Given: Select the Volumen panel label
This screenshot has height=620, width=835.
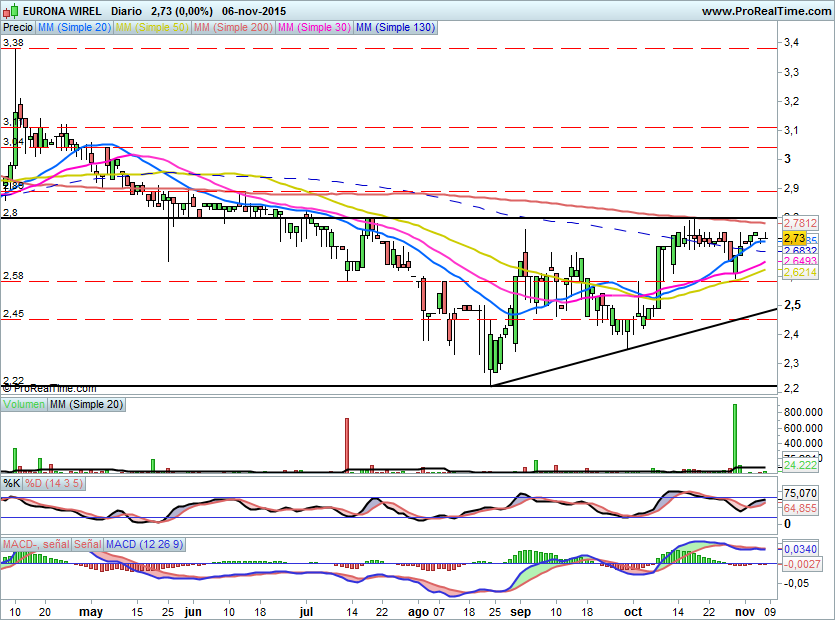Looking at the screenshot, I should (x=24, y=404).
